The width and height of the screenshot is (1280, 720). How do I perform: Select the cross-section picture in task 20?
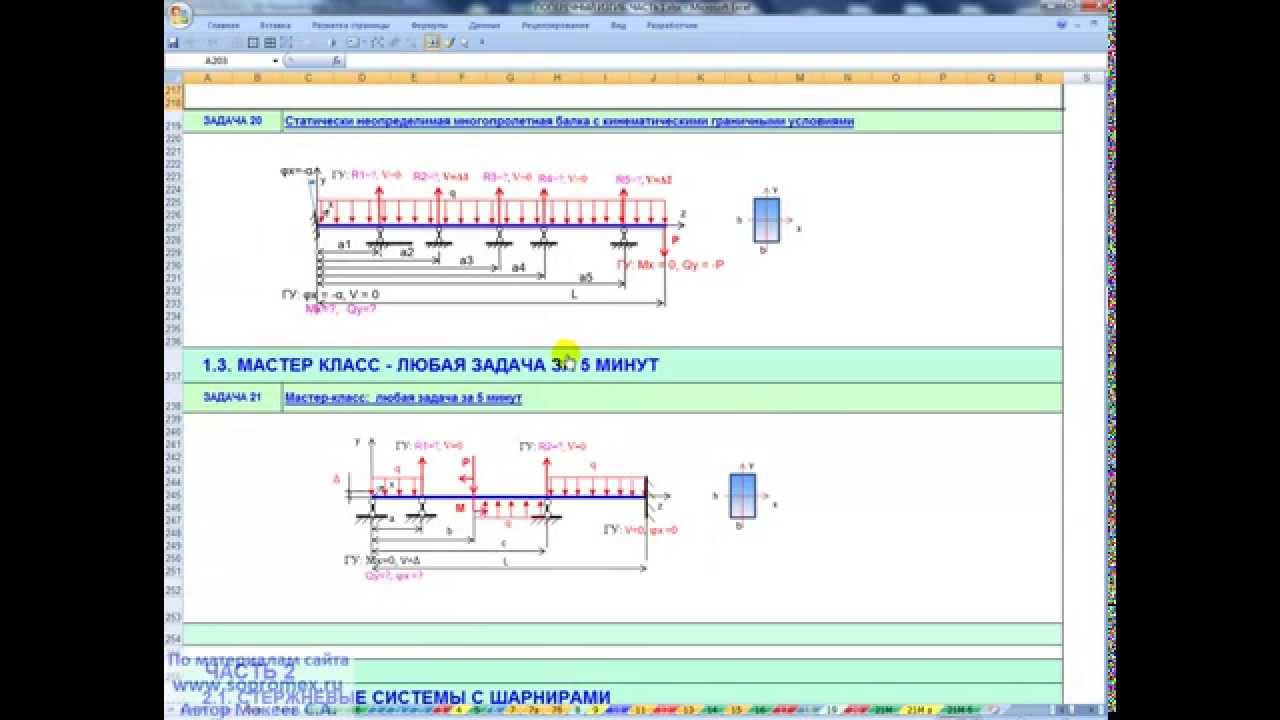767,220
